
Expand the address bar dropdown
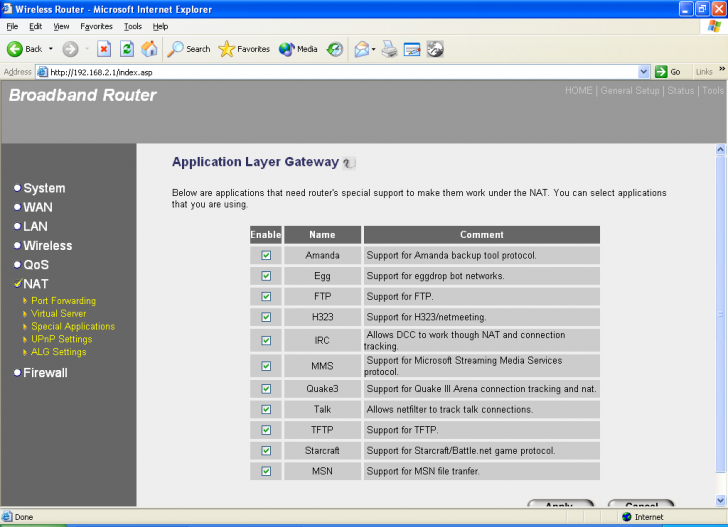644,72
